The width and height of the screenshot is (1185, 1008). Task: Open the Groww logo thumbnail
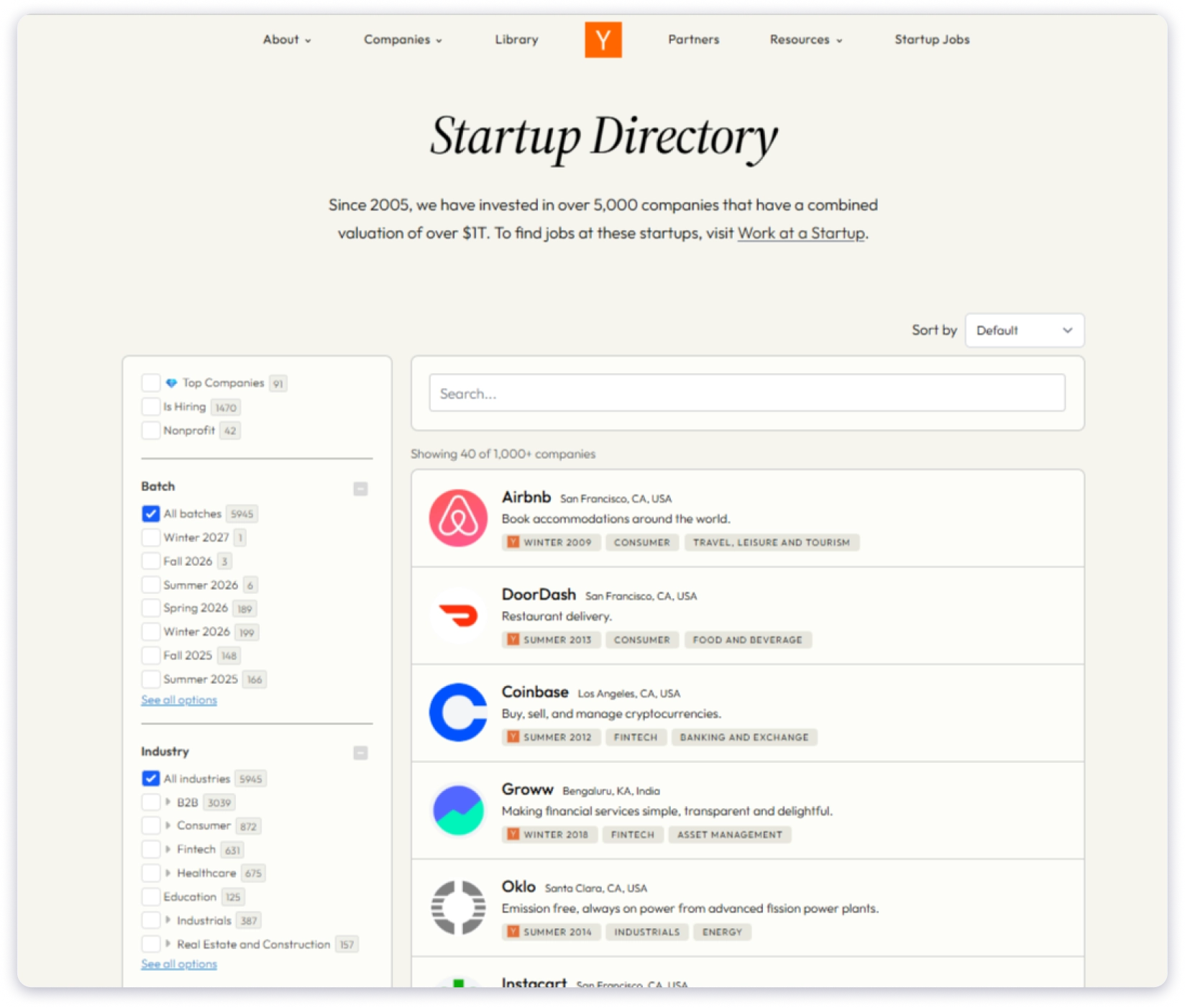458,810
